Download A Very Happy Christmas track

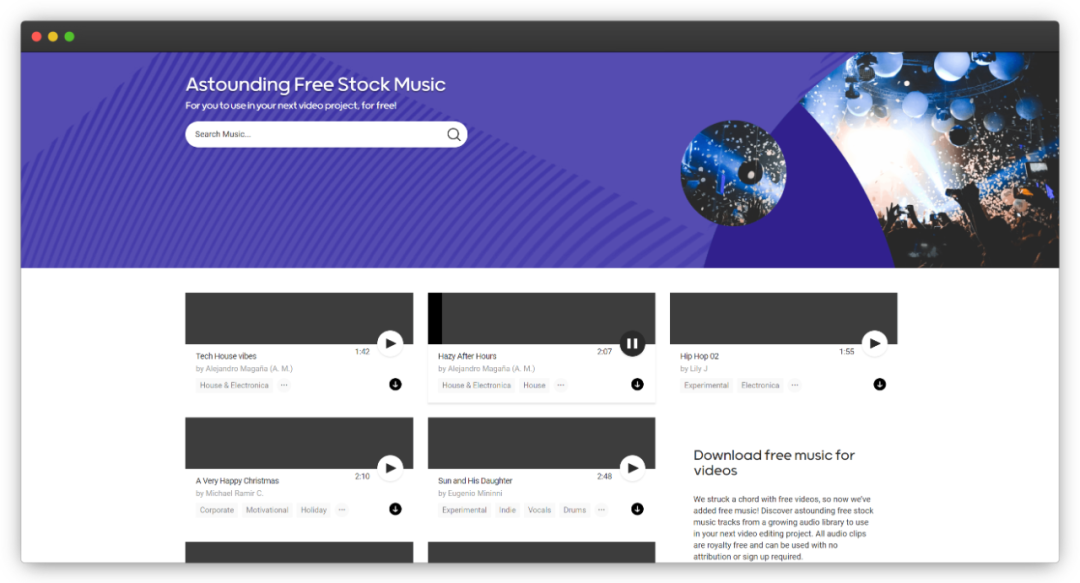[x=395, y=509]
